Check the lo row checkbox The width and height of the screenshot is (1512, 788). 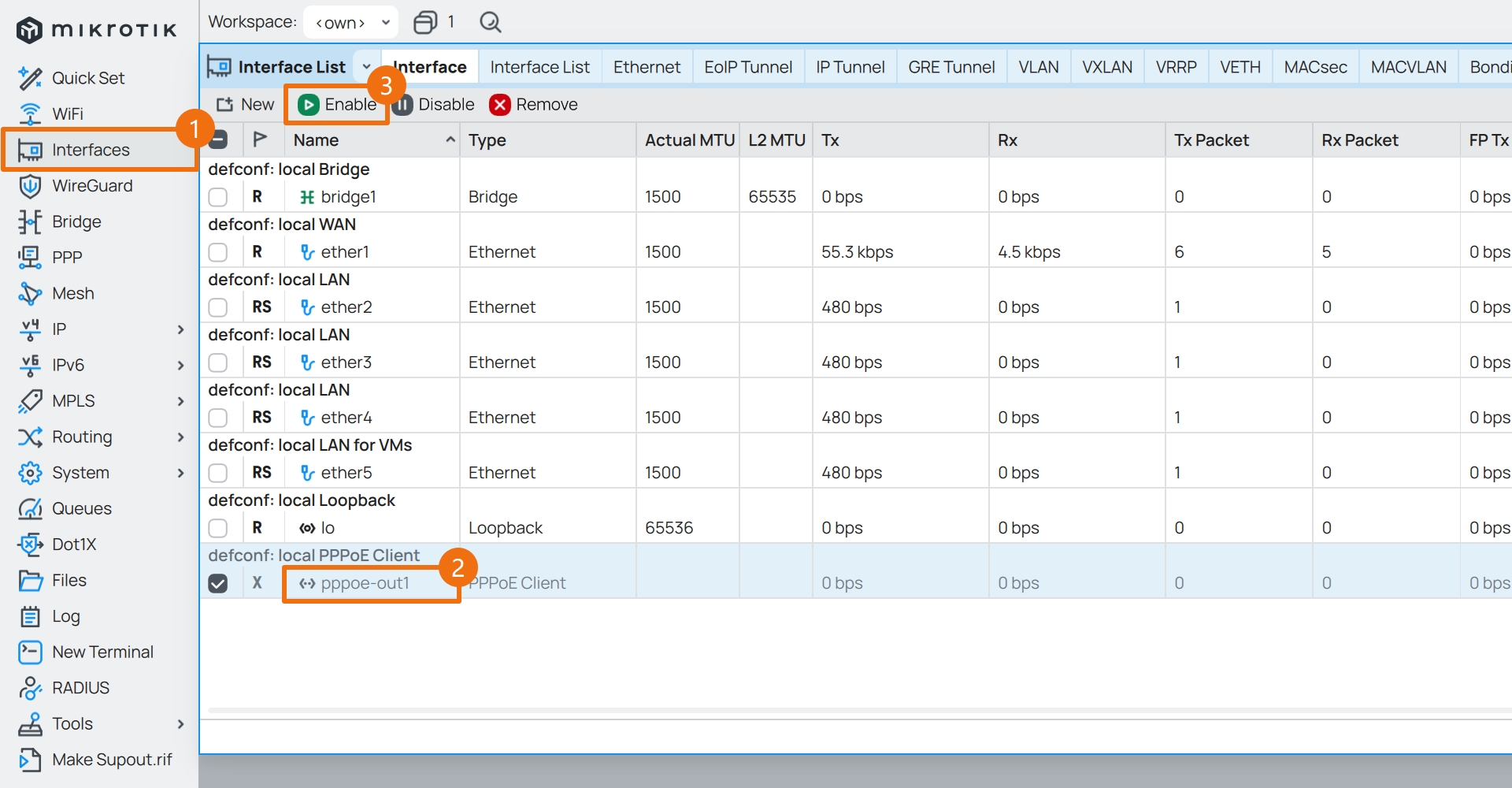tap(218, 528)
